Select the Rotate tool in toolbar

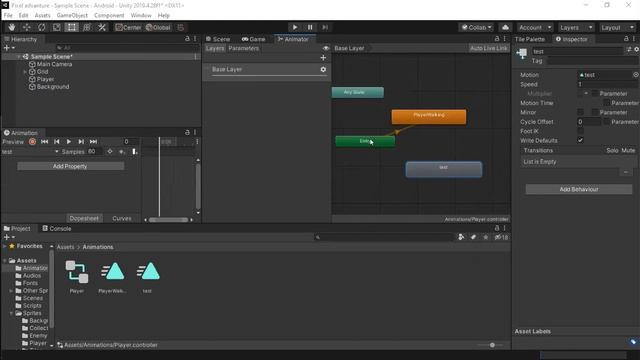[42, 27]
